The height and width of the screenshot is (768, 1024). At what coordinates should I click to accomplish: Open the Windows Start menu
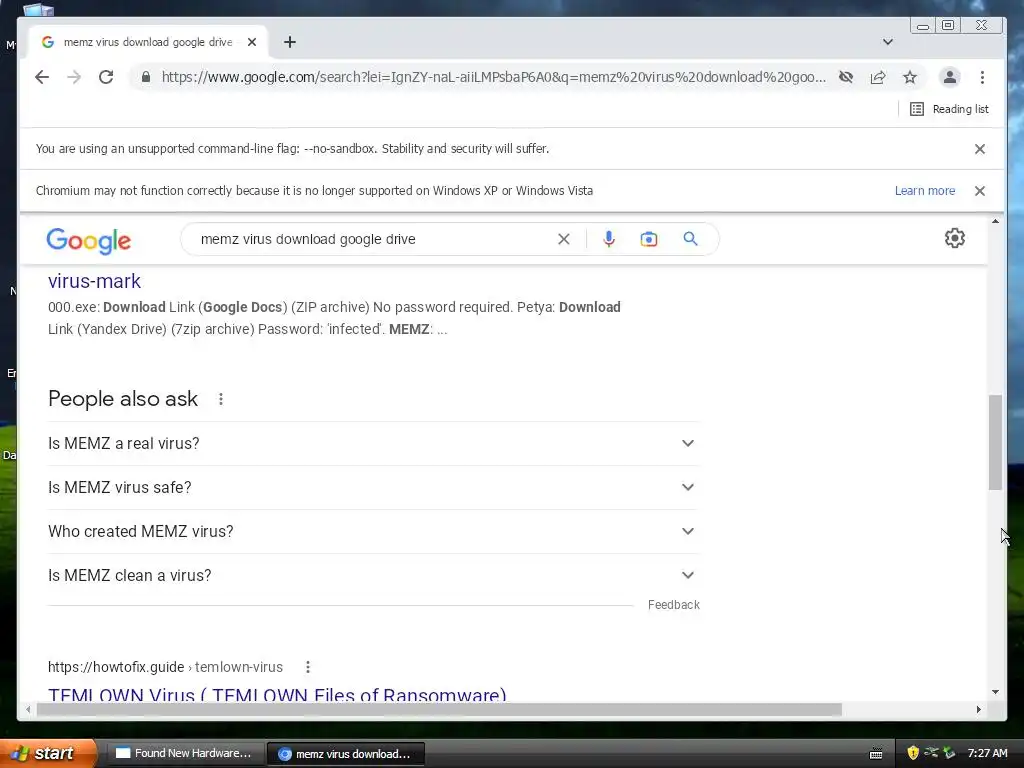tap(48, 753)
